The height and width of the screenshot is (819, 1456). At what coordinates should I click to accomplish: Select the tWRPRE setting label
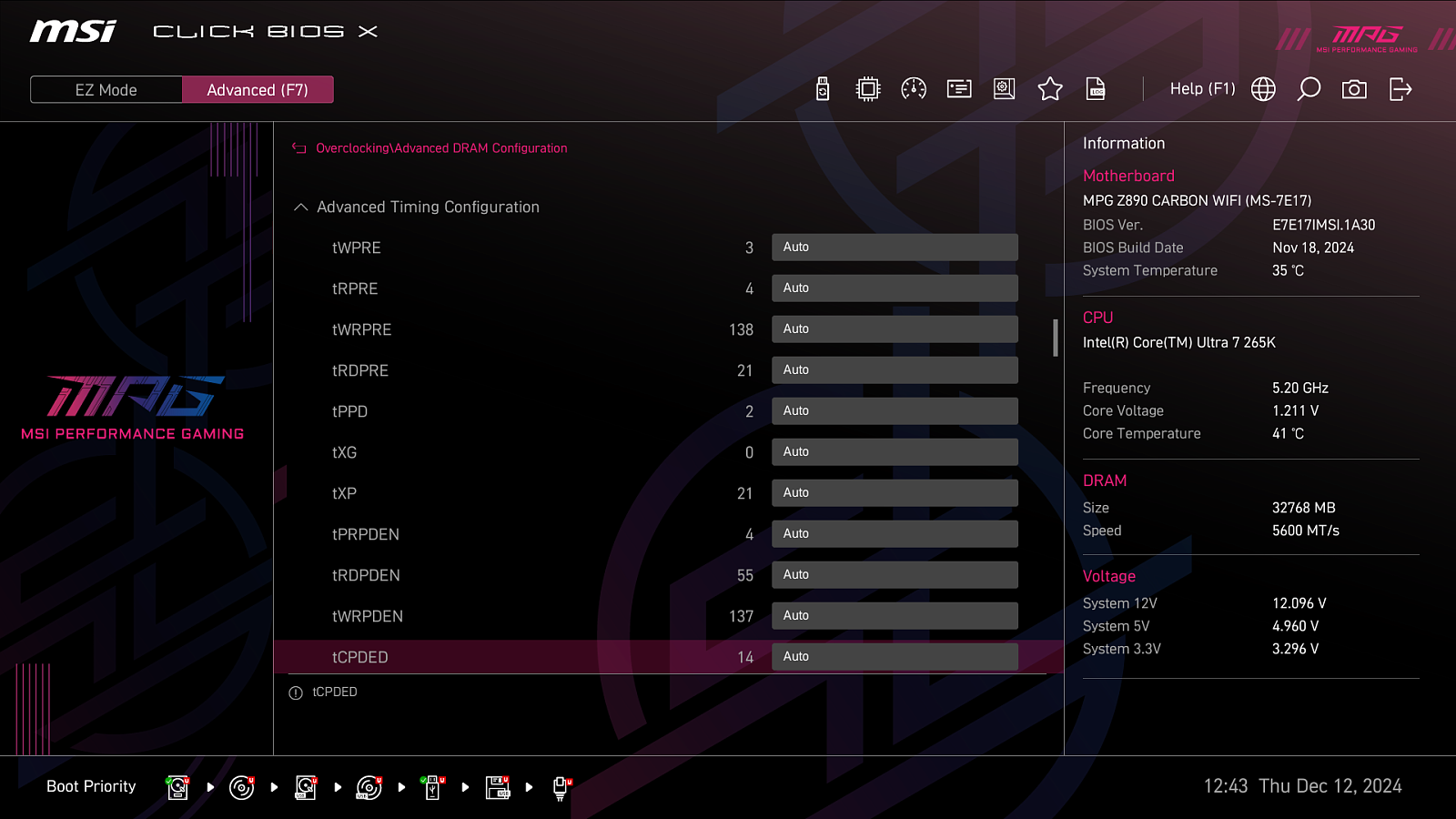362,329
